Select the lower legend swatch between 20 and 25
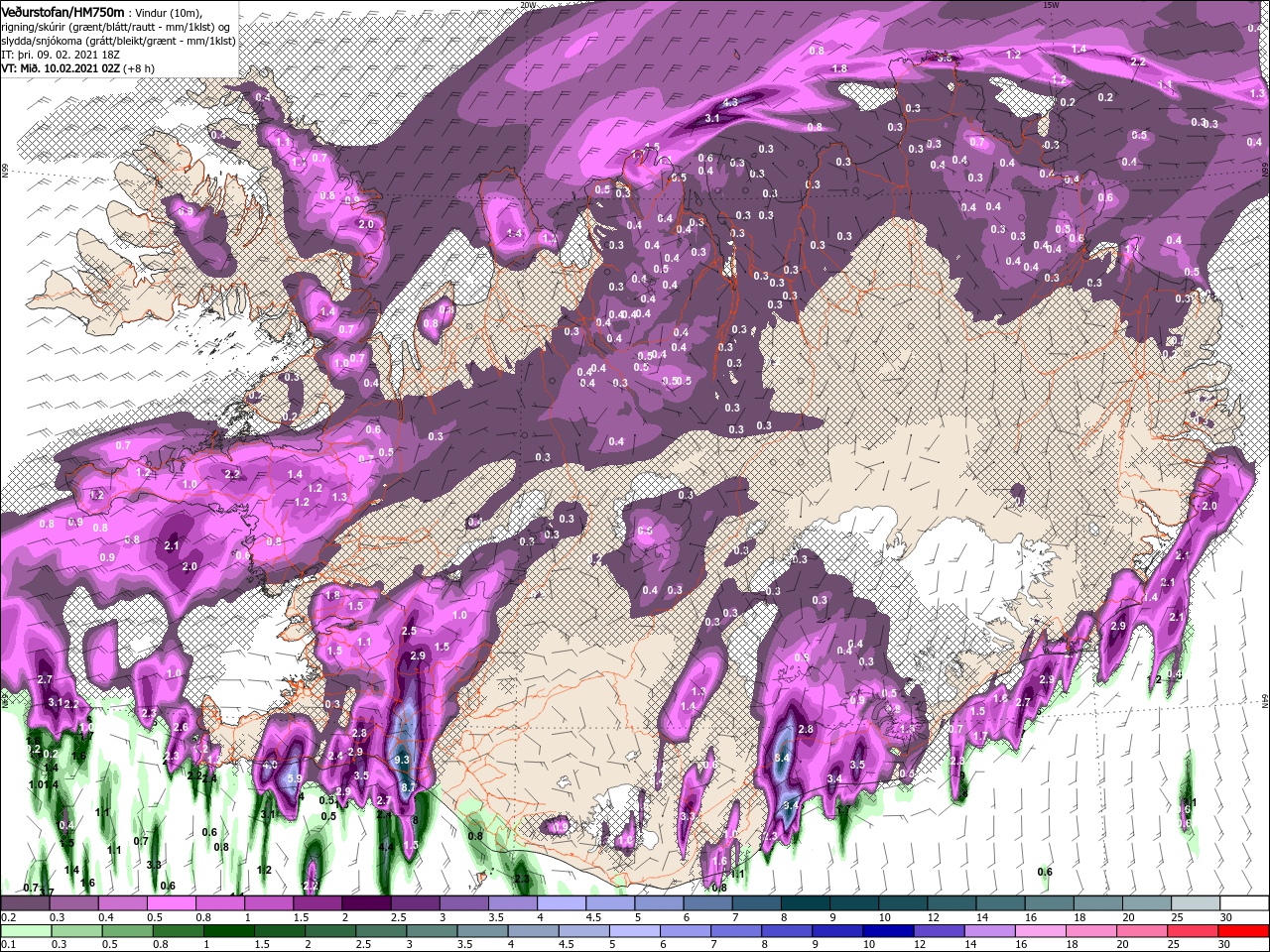This screenshot has height=952, width=1270. pos(1142,931)
